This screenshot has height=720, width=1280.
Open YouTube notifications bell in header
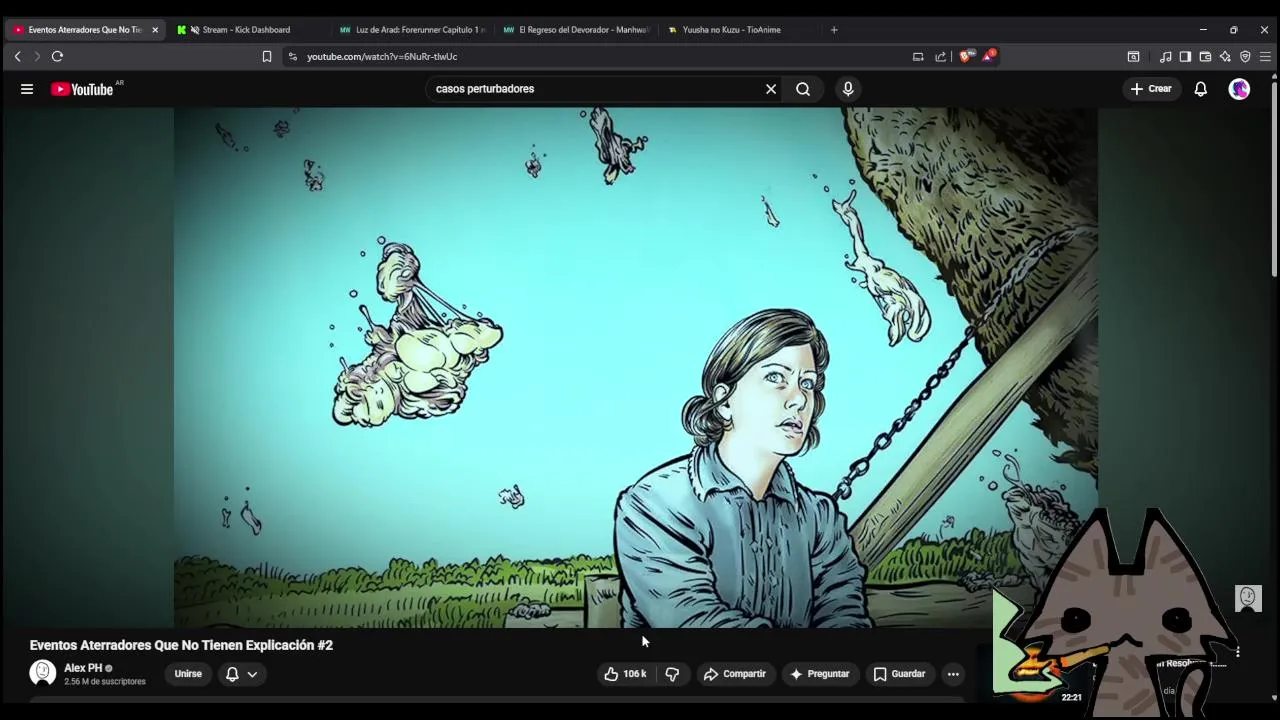coord(1201,89)
